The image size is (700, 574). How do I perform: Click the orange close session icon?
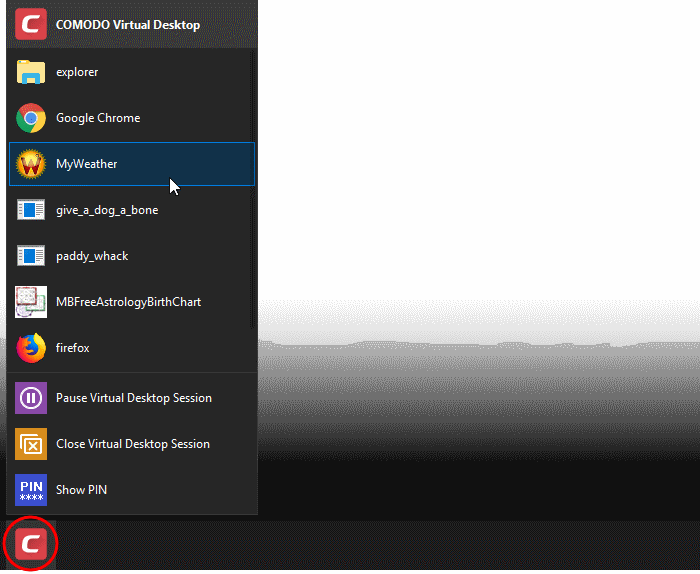pos(31,444)
